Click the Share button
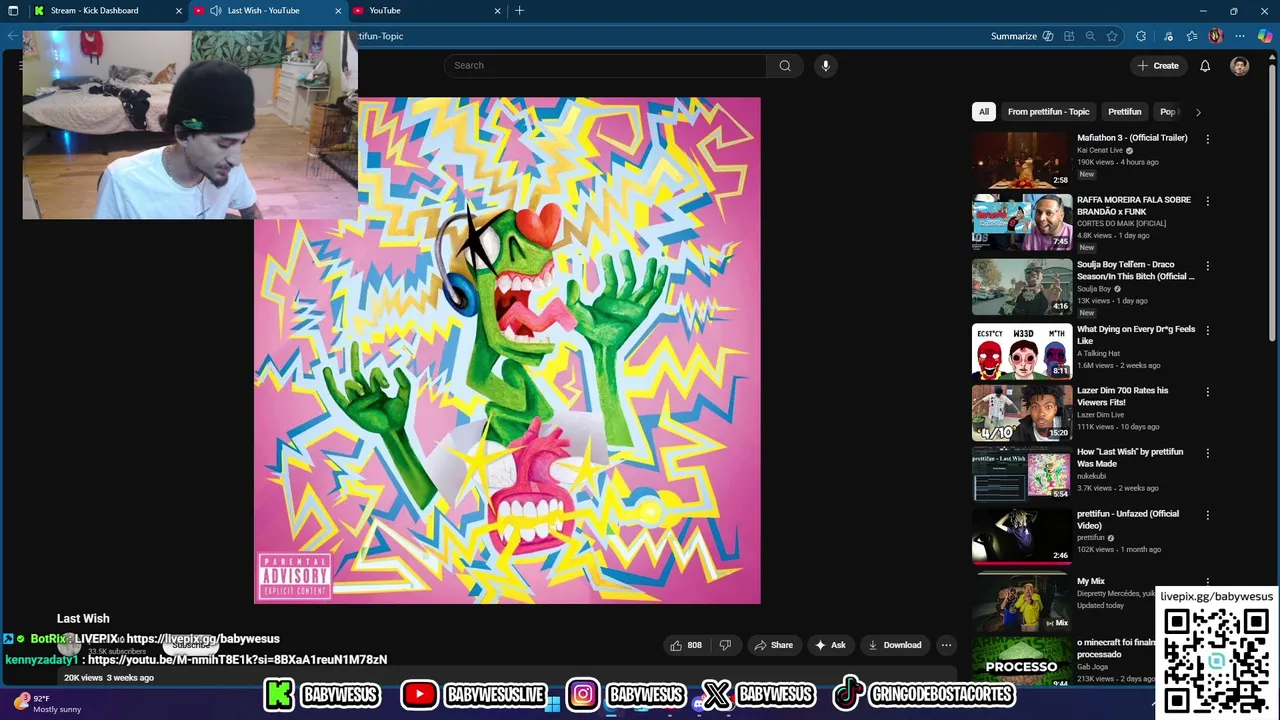 [x=773, y=645]
